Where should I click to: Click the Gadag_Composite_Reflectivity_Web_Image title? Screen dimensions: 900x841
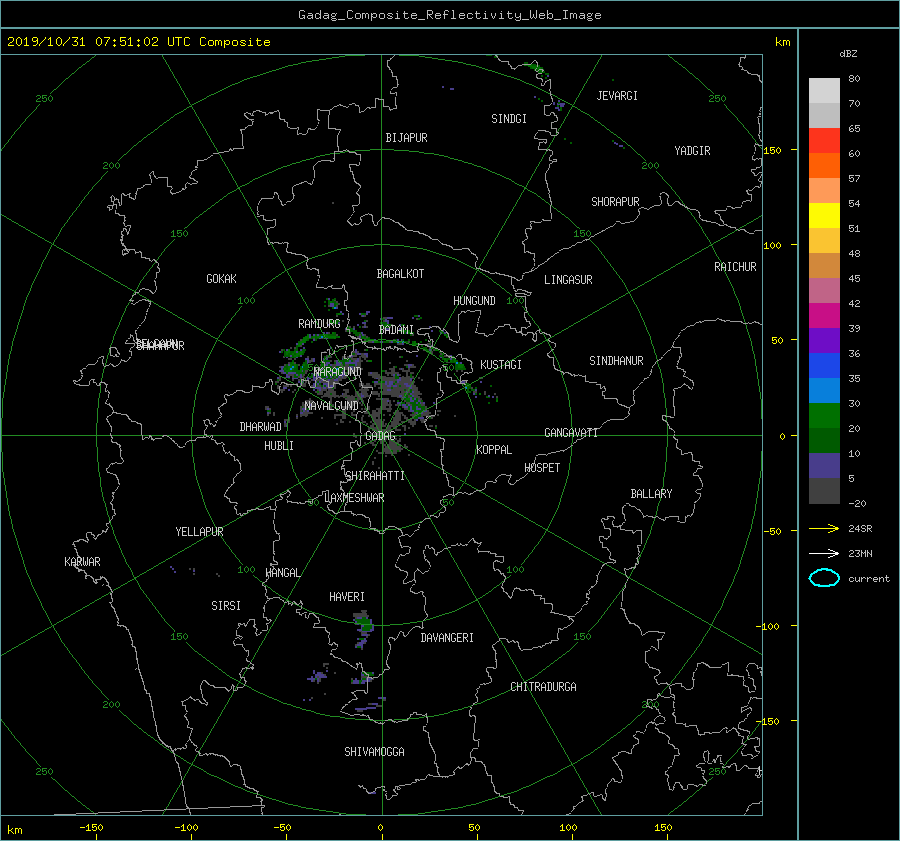click(449, 15)
